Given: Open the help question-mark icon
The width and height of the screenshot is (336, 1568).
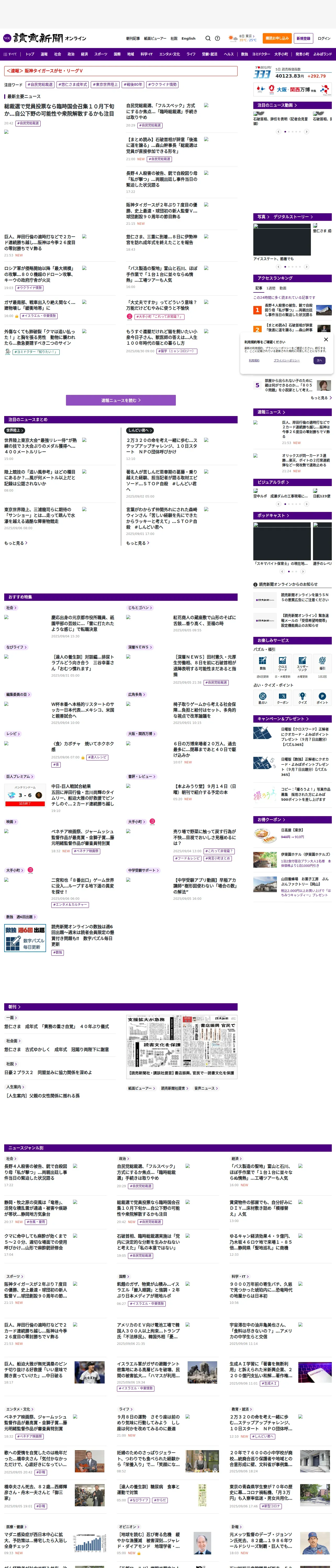Looking at the screenshot, I should coord(218,38).
